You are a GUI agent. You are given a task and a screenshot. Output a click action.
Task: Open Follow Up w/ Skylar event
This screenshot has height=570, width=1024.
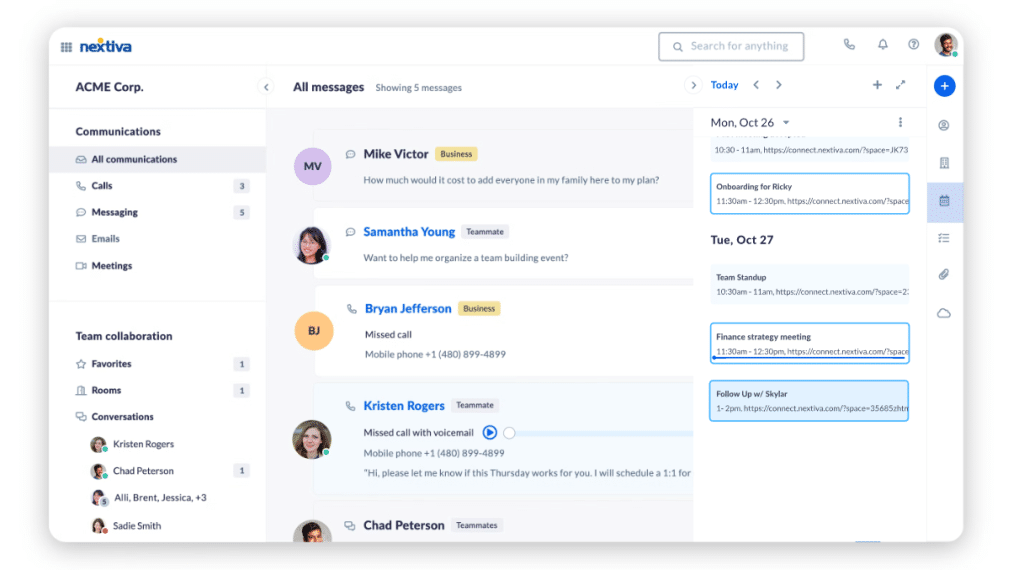point(809,400)
